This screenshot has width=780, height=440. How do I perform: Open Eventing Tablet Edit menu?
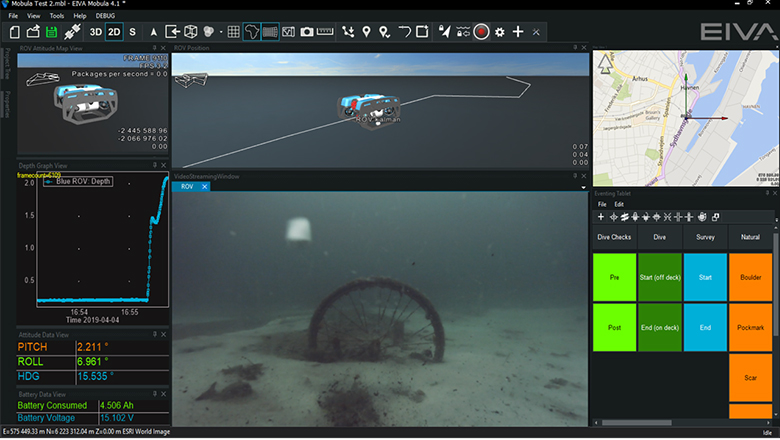[619, 204]
